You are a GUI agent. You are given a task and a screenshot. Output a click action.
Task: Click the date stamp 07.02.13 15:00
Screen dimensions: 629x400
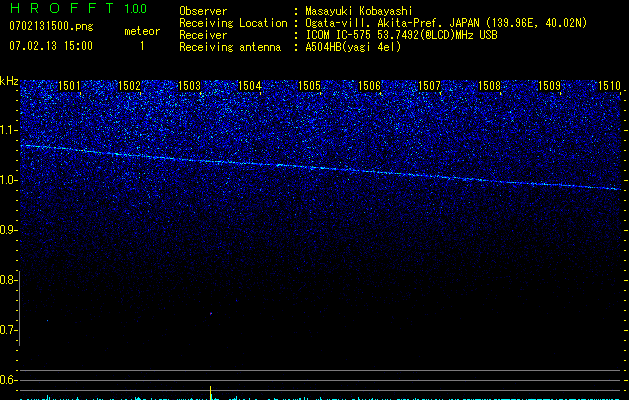(51, 46)
